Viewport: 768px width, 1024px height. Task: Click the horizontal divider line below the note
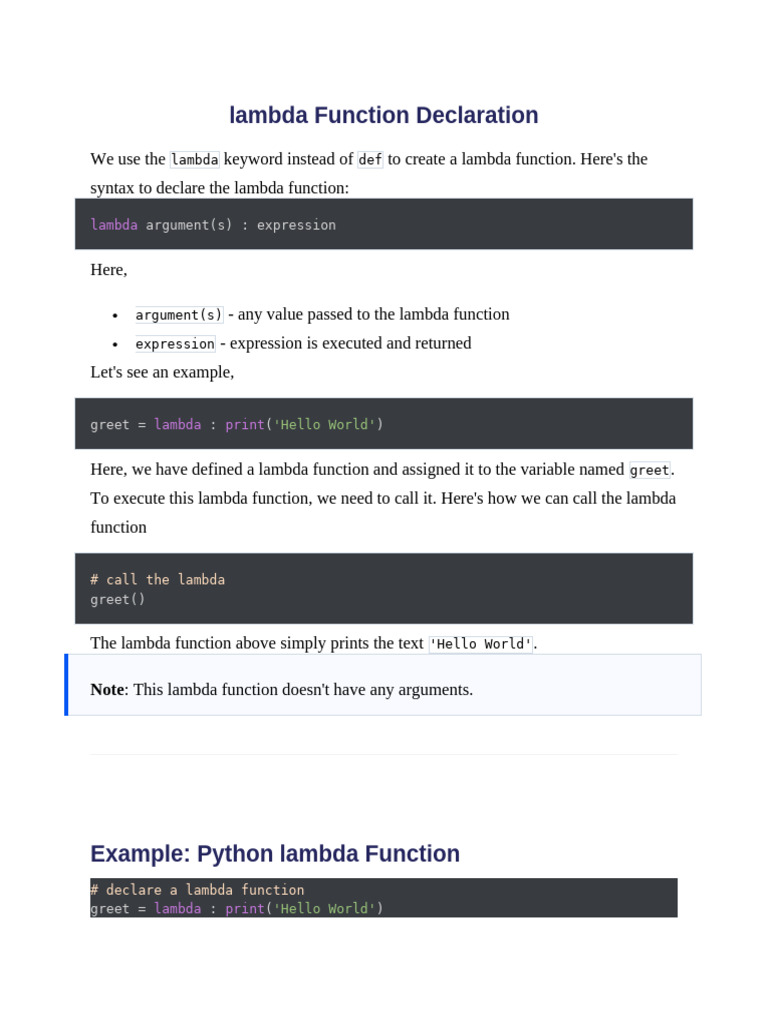point(383,754)
